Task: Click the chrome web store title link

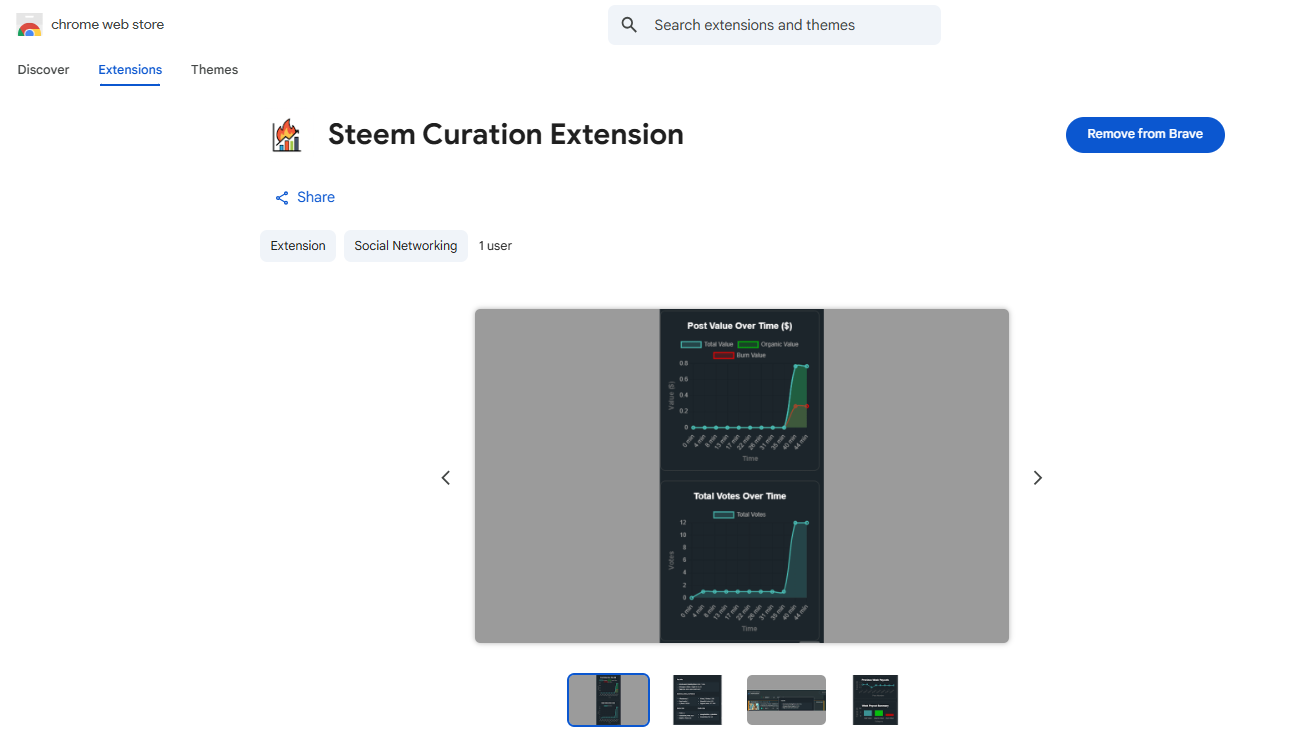Action: (108, 25)
